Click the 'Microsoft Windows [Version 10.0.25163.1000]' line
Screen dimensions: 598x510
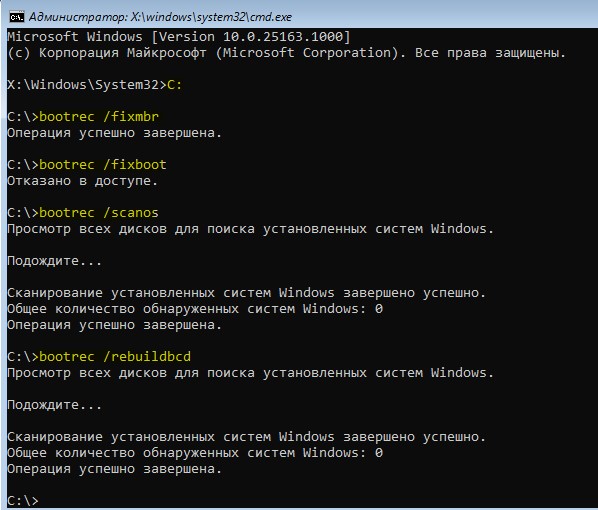click(178, 37)
